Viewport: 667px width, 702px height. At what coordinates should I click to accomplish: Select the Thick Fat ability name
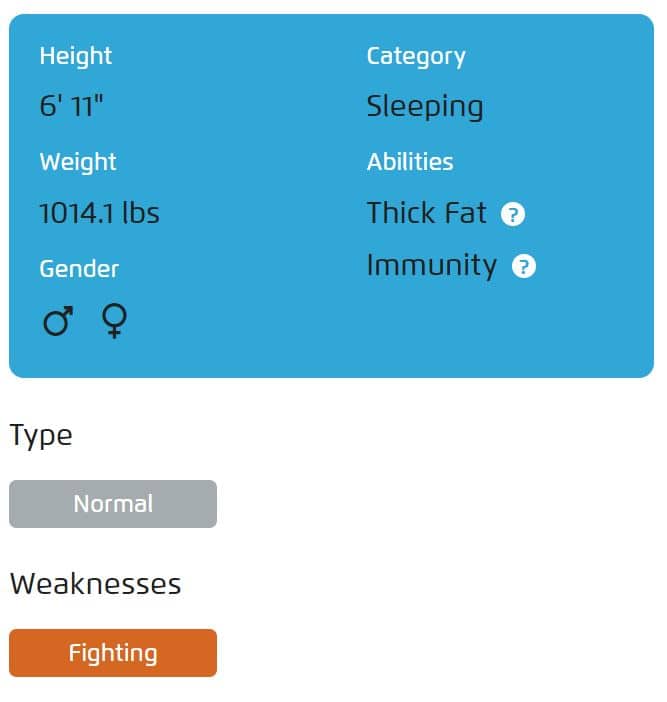tap(427, 213)
